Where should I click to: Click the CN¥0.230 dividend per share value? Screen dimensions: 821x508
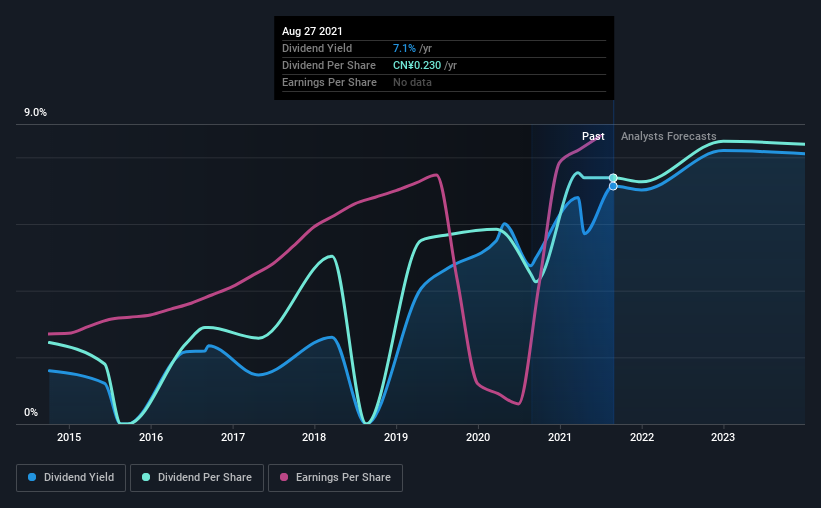coord(417,65)
